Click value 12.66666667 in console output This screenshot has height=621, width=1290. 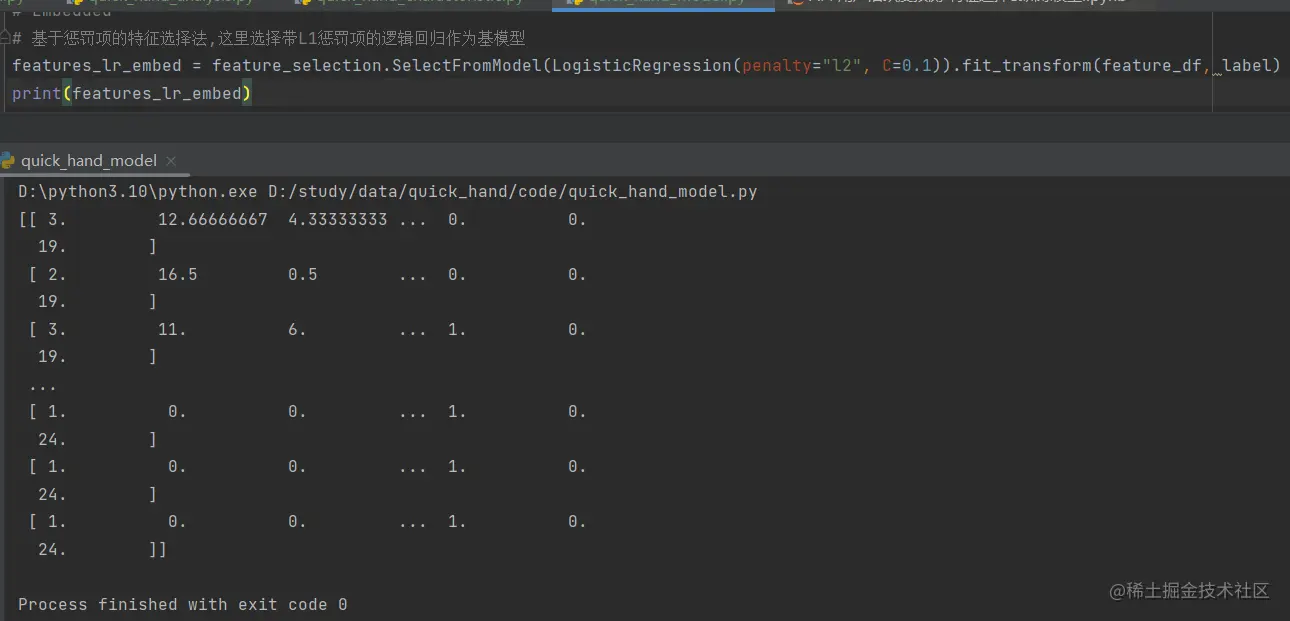tap(212, 220)
